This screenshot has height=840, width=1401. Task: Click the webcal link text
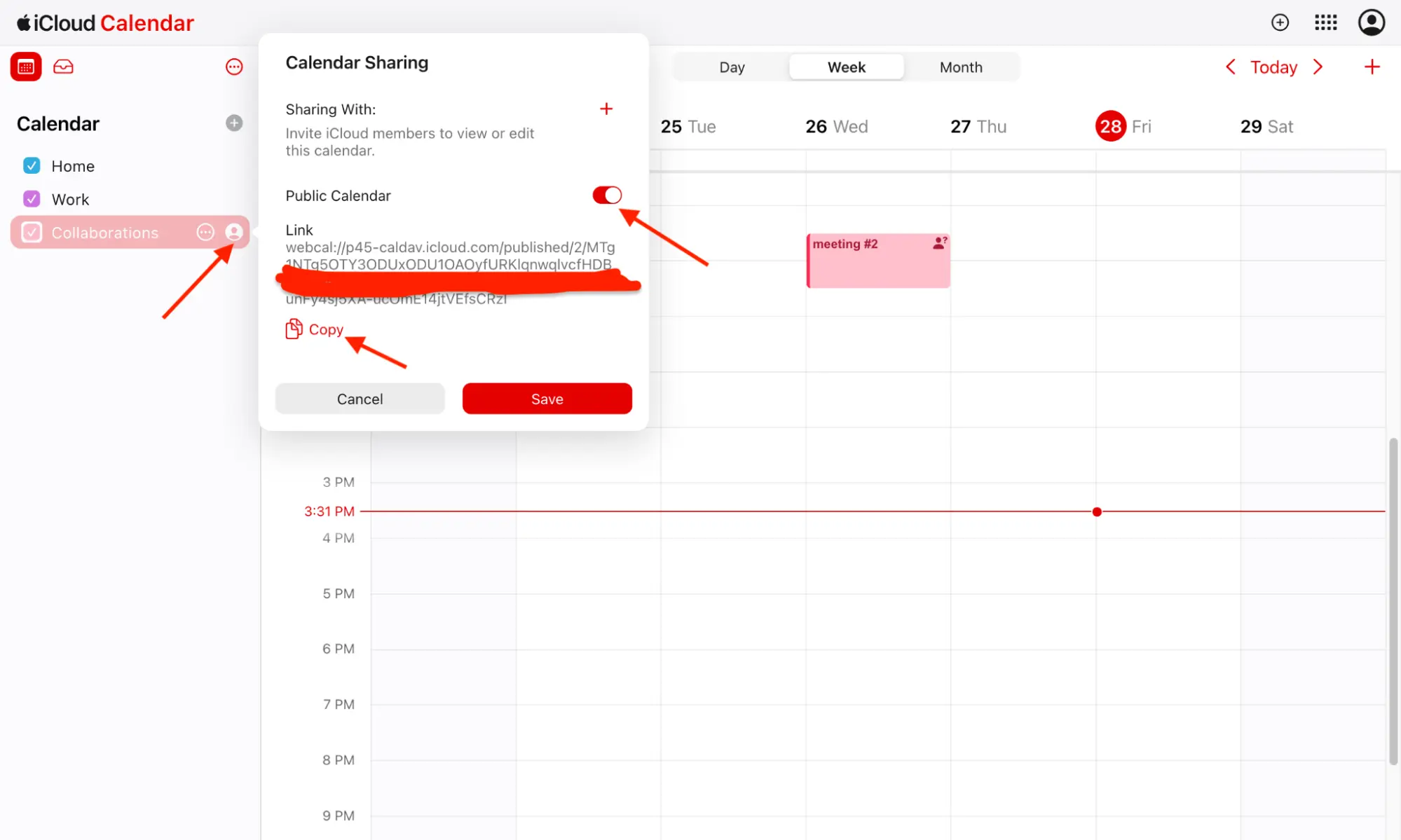(450, 273)
